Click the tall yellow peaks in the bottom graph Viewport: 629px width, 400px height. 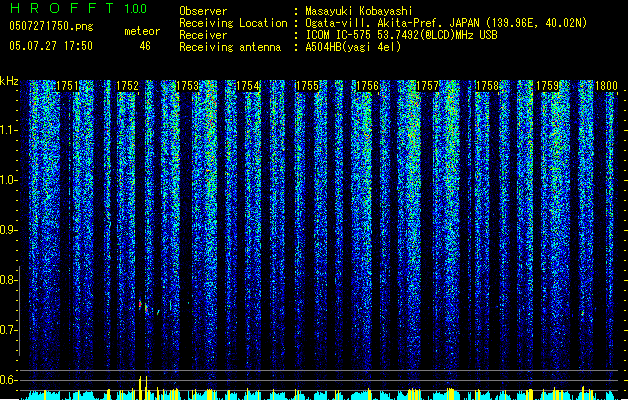pos(143,387)
